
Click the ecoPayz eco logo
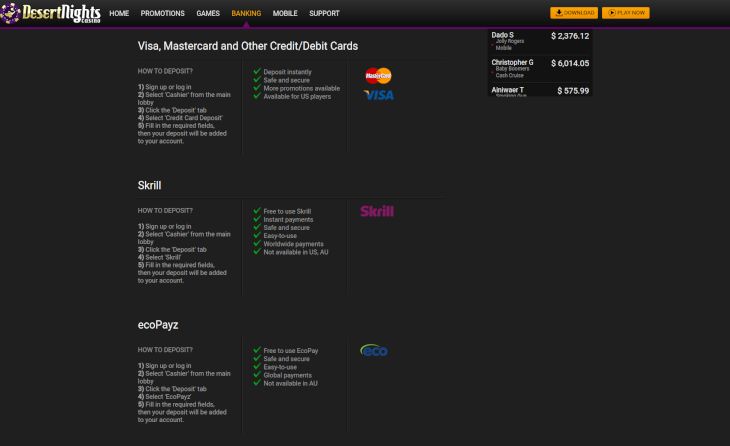pos(374,350)
